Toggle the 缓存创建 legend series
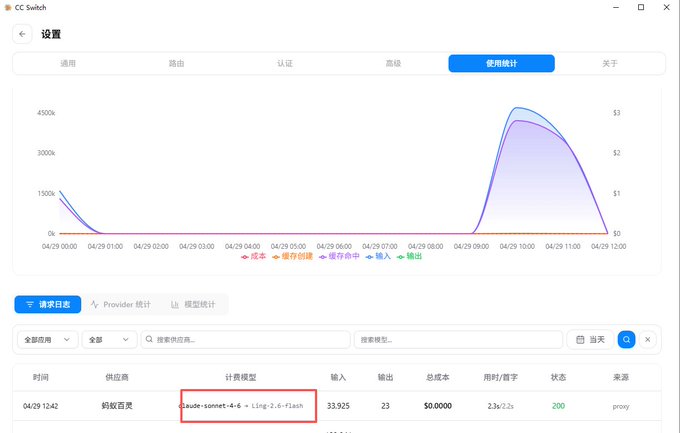680x433 pixels. 293,256
